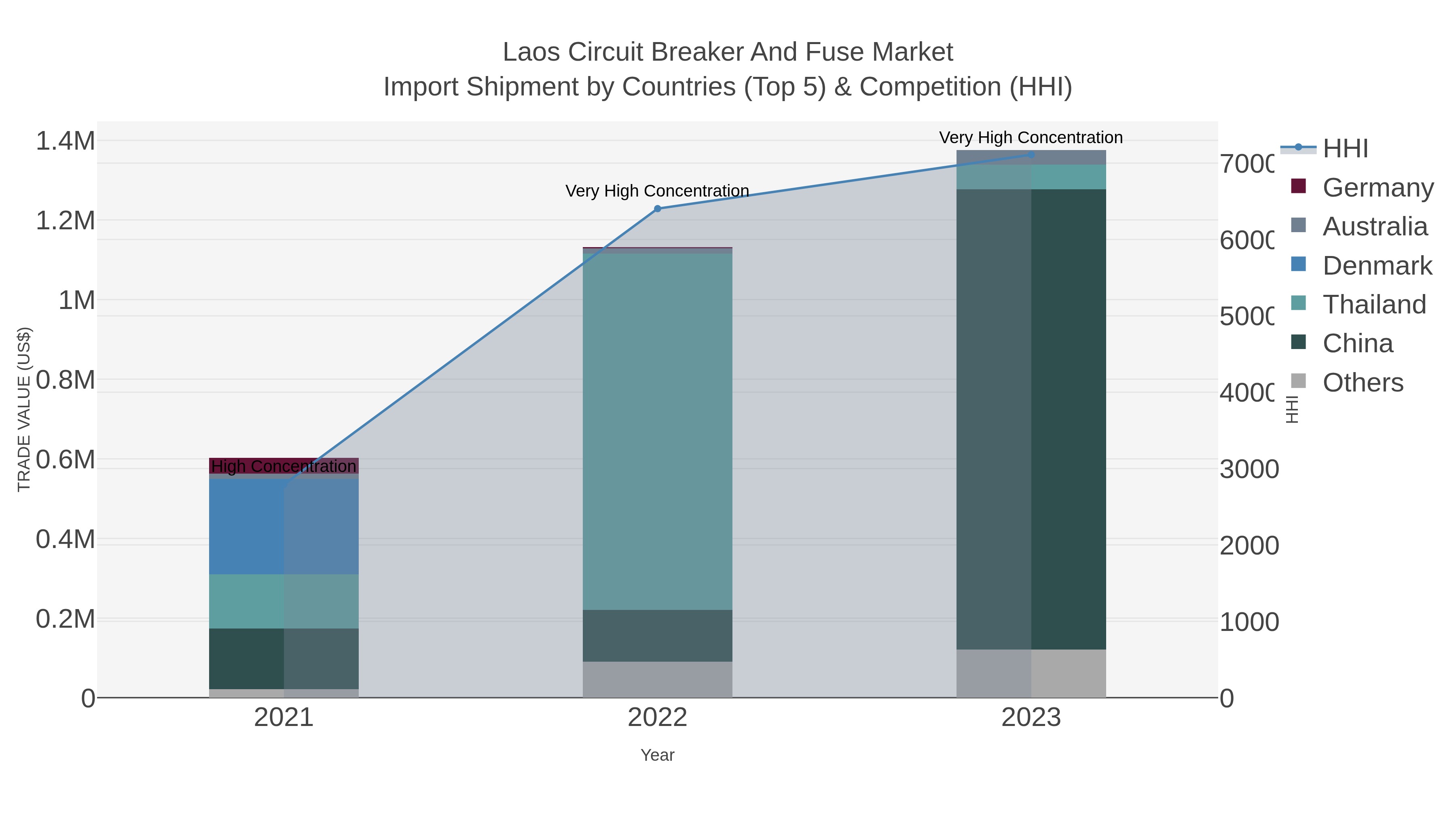Click the 0.6M left axis tick

pos(66,459)
